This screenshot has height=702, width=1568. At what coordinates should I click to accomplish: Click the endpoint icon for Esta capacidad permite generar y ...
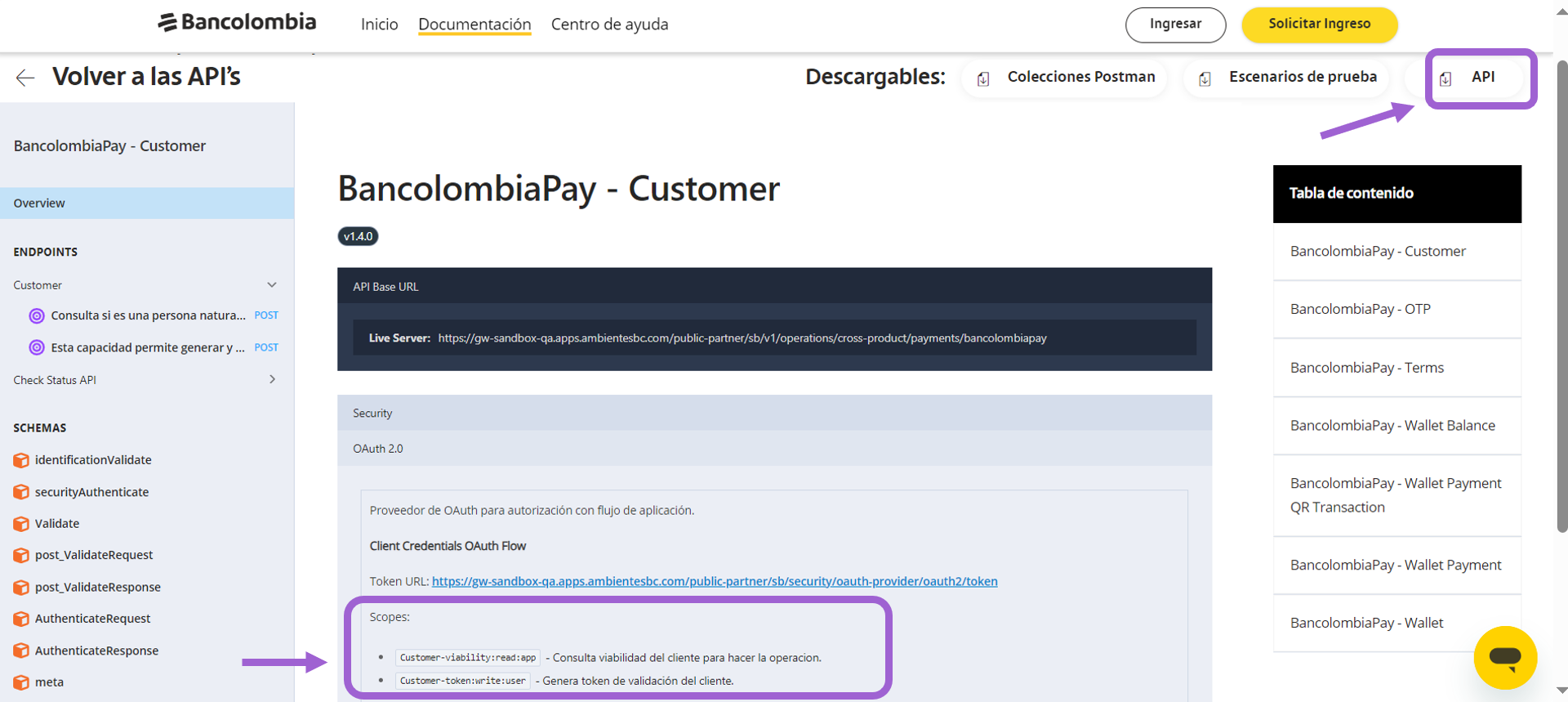(x=37, y=347)
